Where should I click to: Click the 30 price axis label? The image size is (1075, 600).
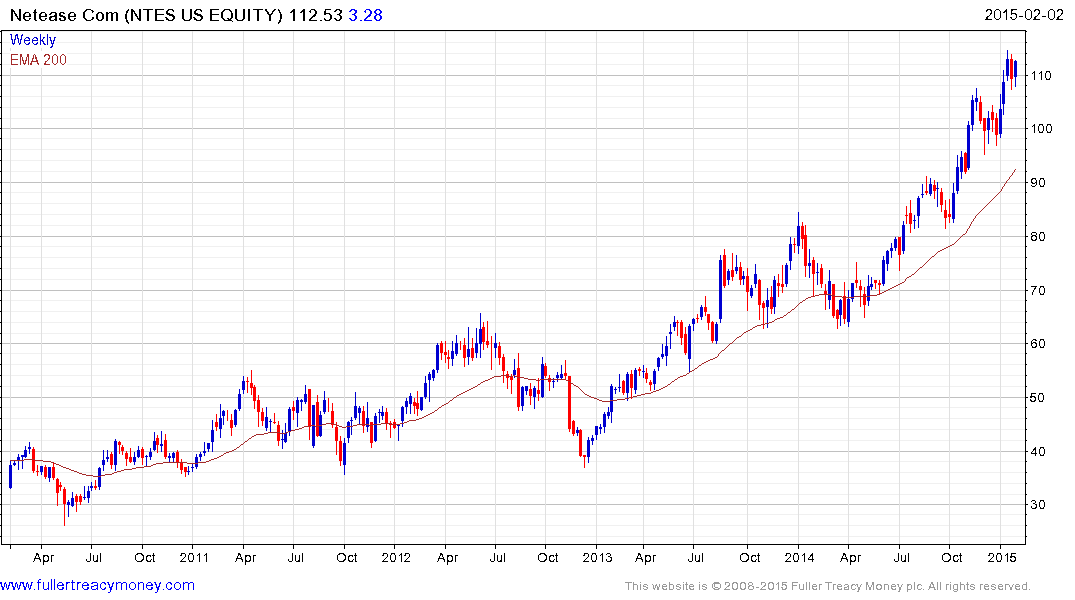1038,505
